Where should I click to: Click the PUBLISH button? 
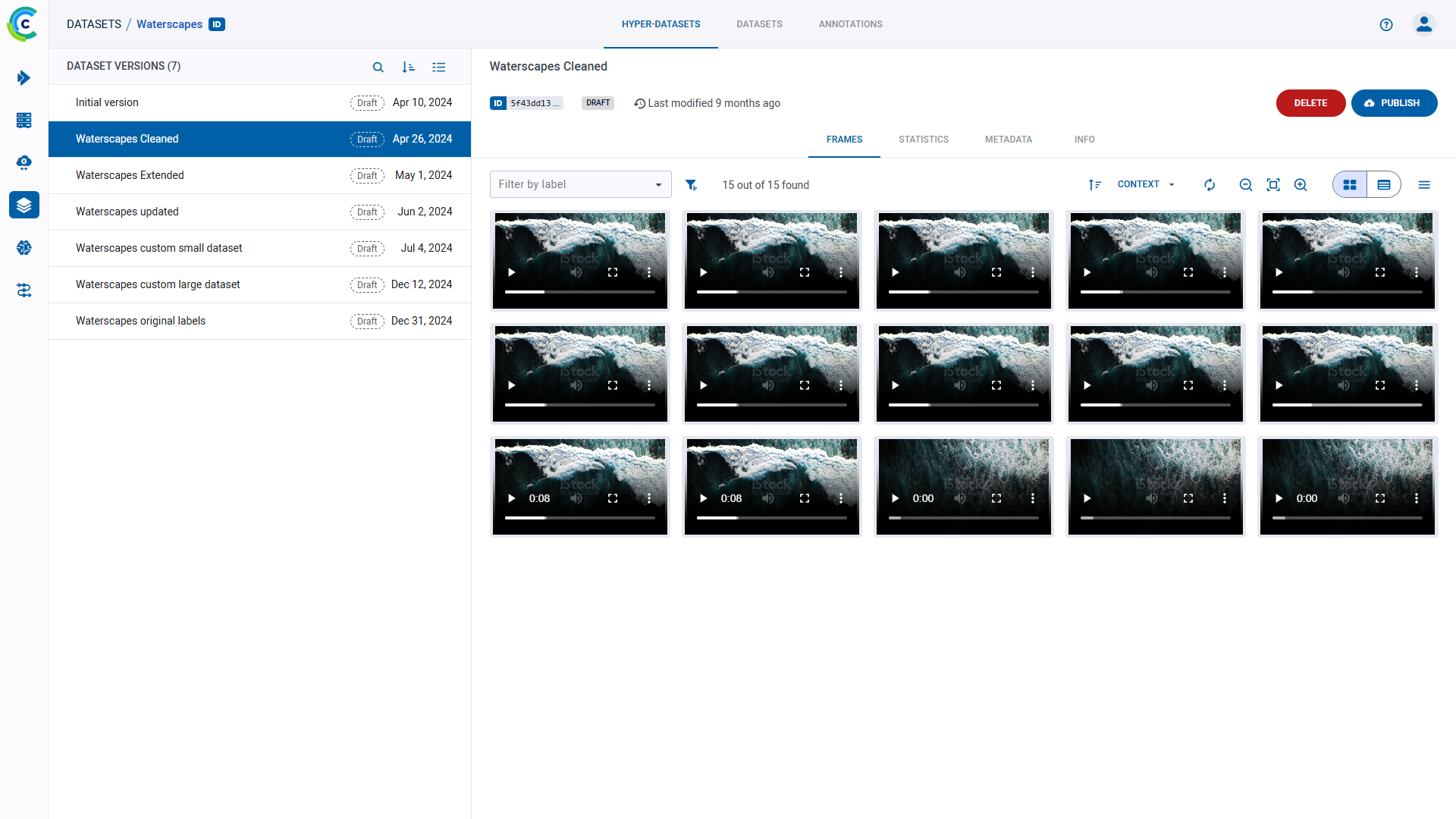click(x=1393, y=103)
